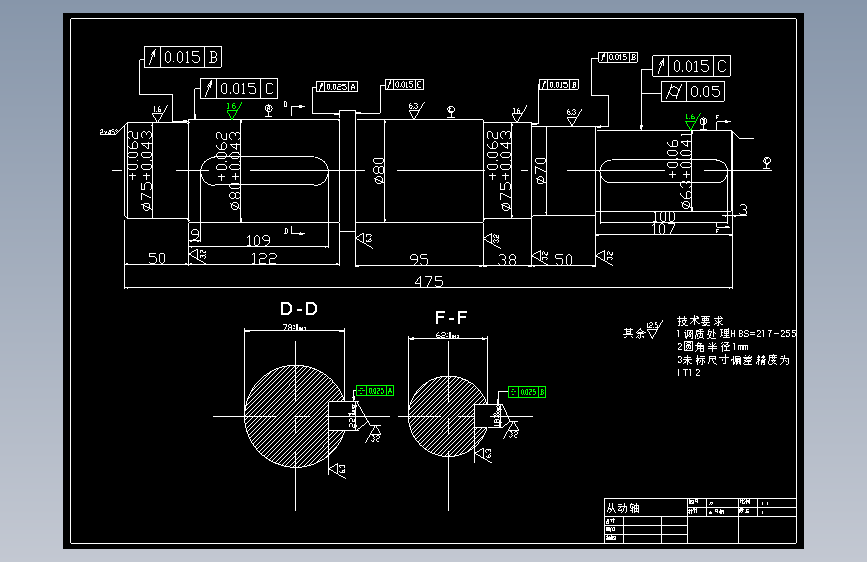Click the "IT12" tolerance grade text

pos(688,373)
